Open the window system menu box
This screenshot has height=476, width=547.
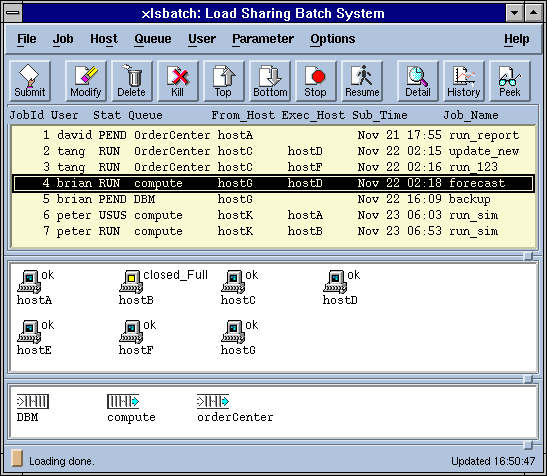point(13,13)
